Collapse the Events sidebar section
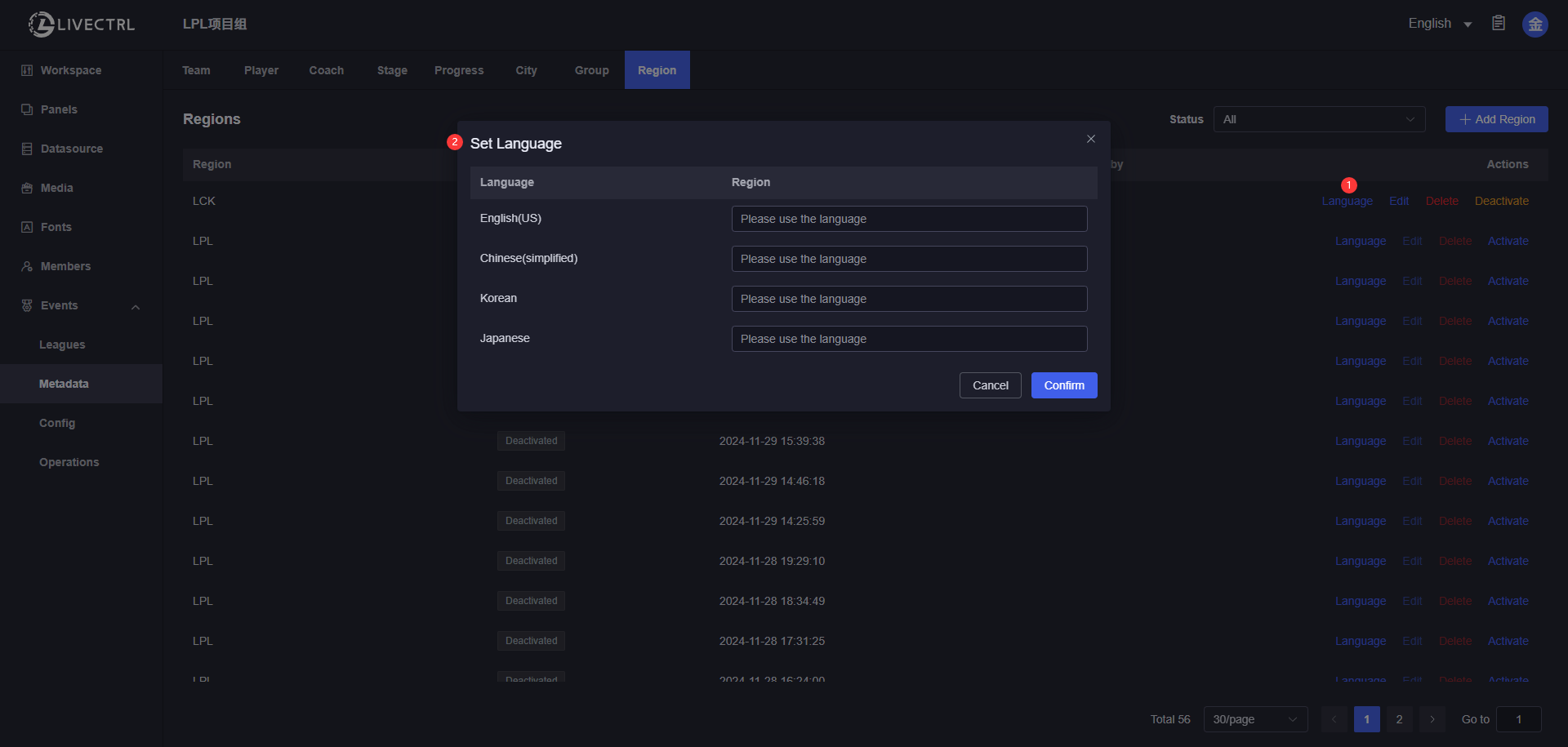This screenshot has width=1568, height=747. (136, 307)
